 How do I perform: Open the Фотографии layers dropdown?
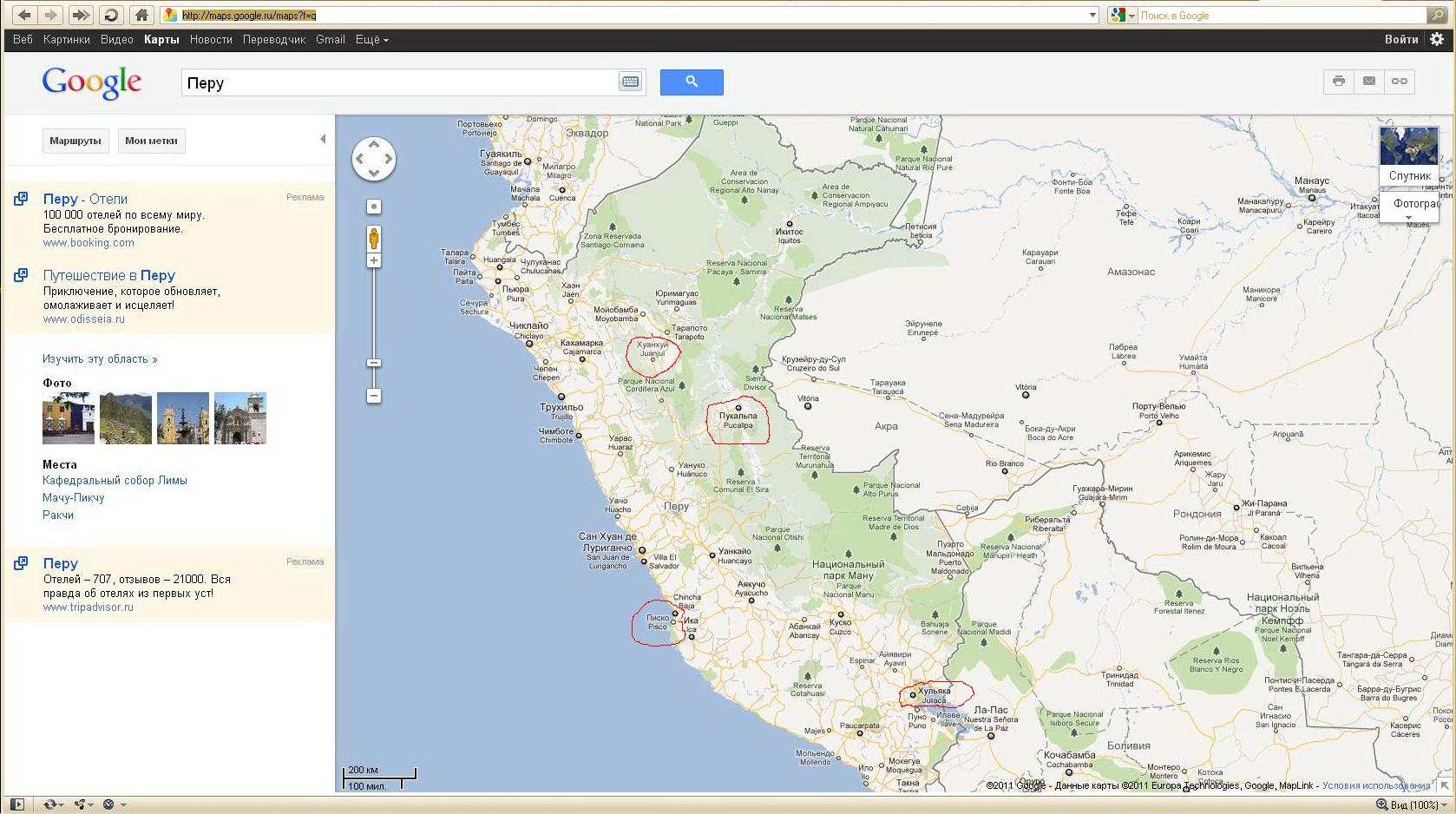pos(1409,207)
